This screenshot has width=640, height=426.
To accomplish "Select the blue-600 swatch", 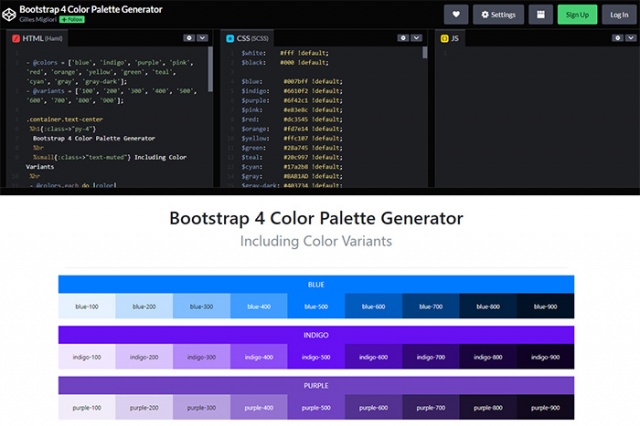I will coord(373,306).
